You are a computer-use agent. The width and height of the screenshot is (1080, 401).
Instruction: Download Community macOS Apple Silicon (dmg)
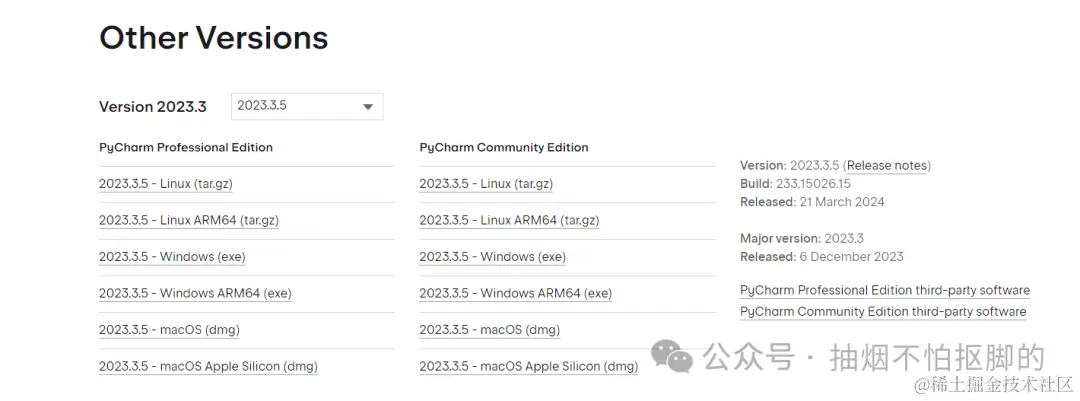click(x=529, y=367)
